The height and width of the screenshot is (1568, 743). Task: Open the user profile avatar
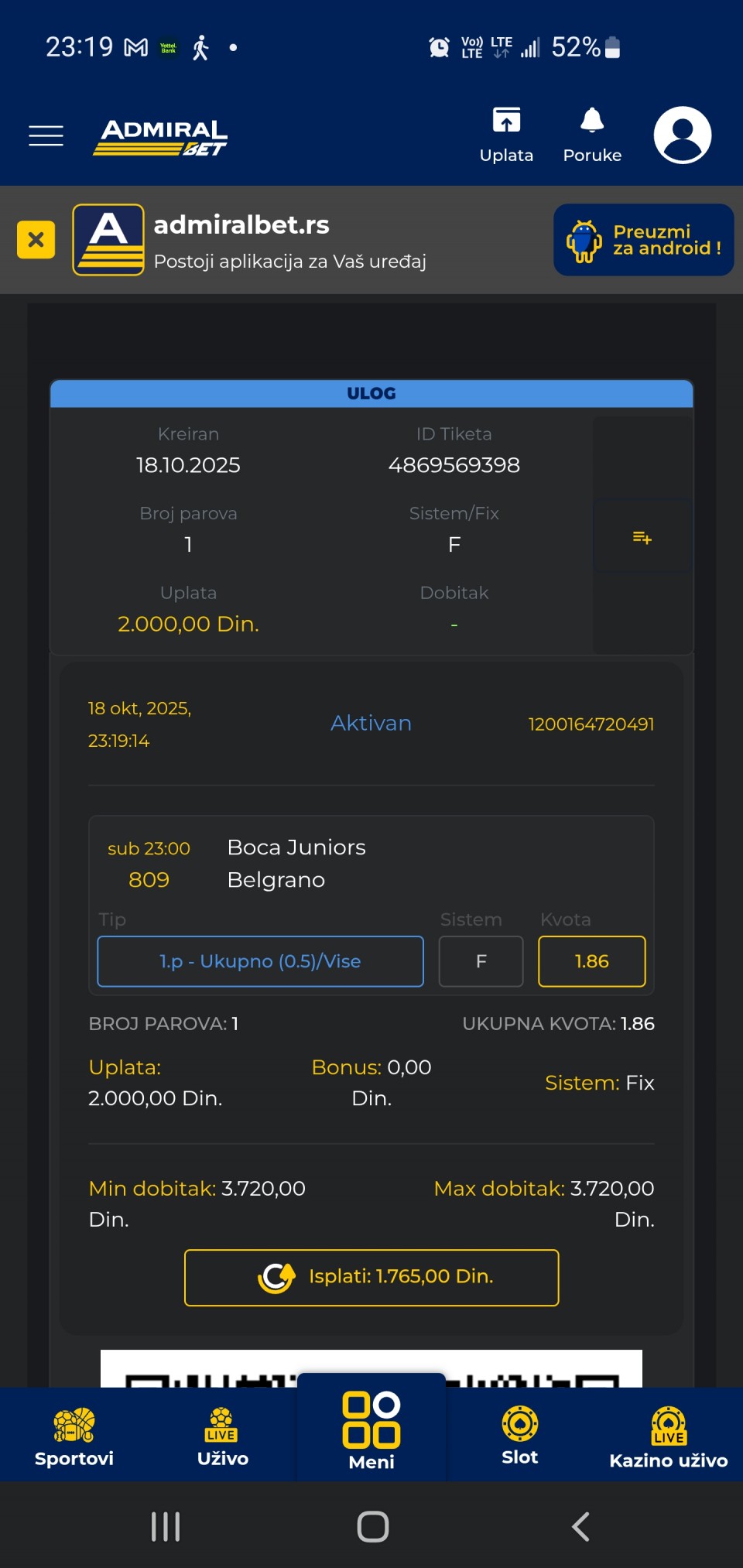point(682,135)
